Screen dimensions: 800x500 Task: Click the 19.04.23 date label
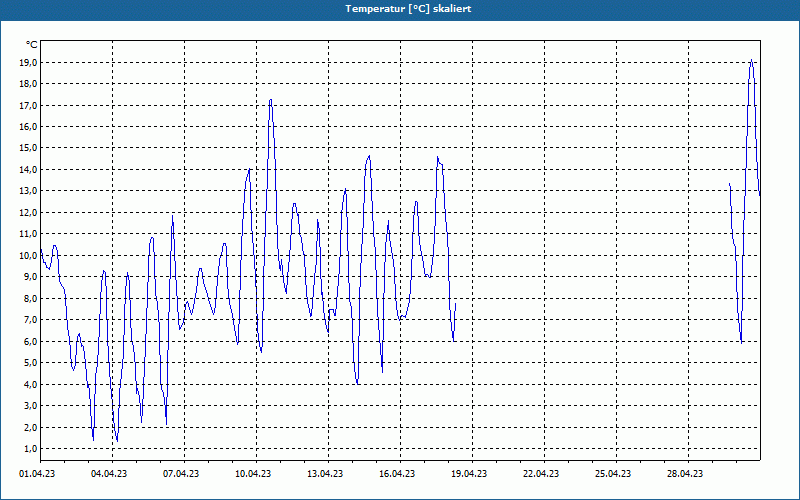tap(468, 474)
